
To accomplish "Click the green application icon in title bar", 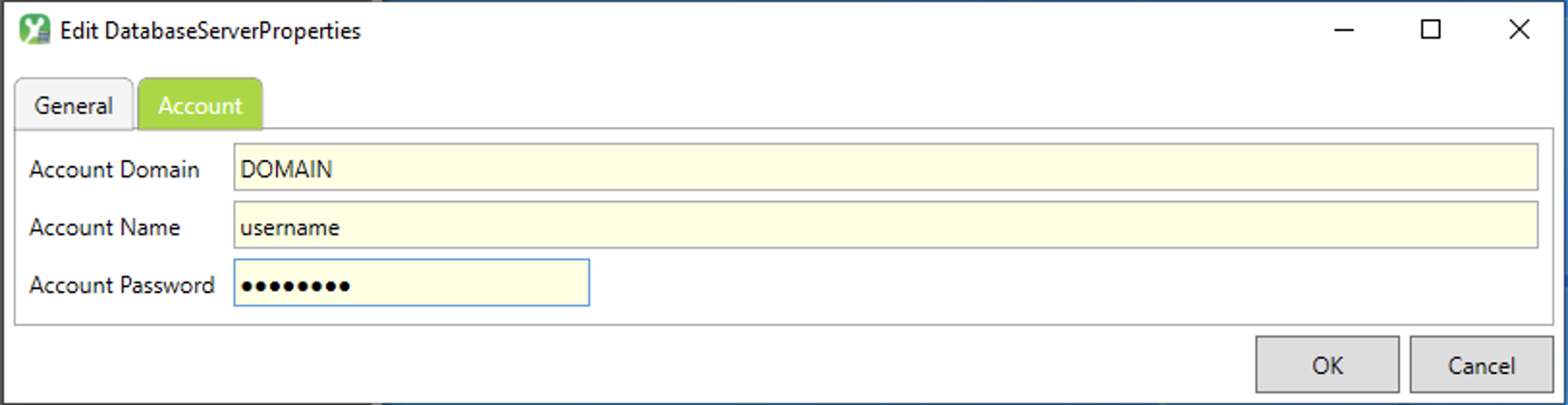I will tap(35, 30).
